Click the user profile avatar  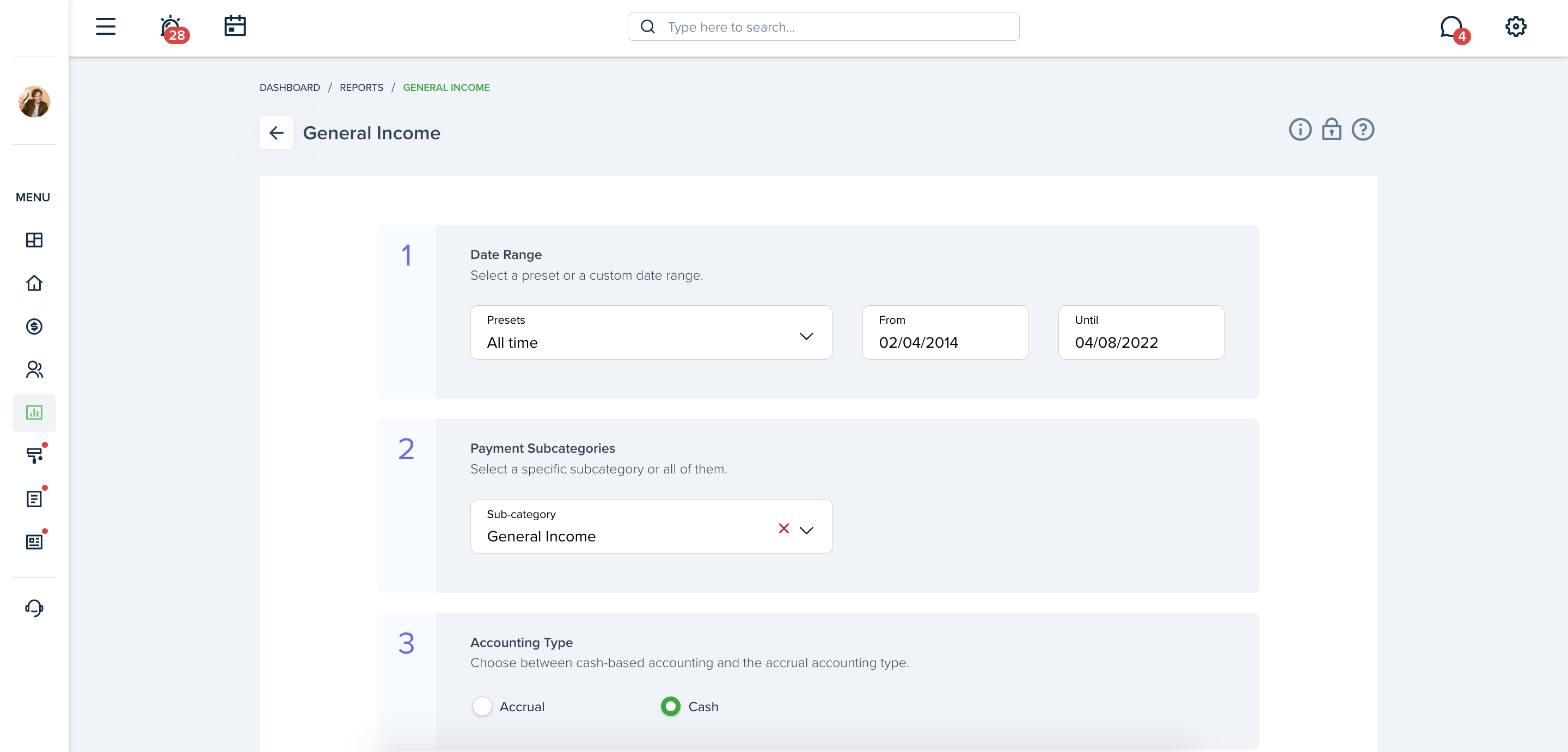[34, 101]
